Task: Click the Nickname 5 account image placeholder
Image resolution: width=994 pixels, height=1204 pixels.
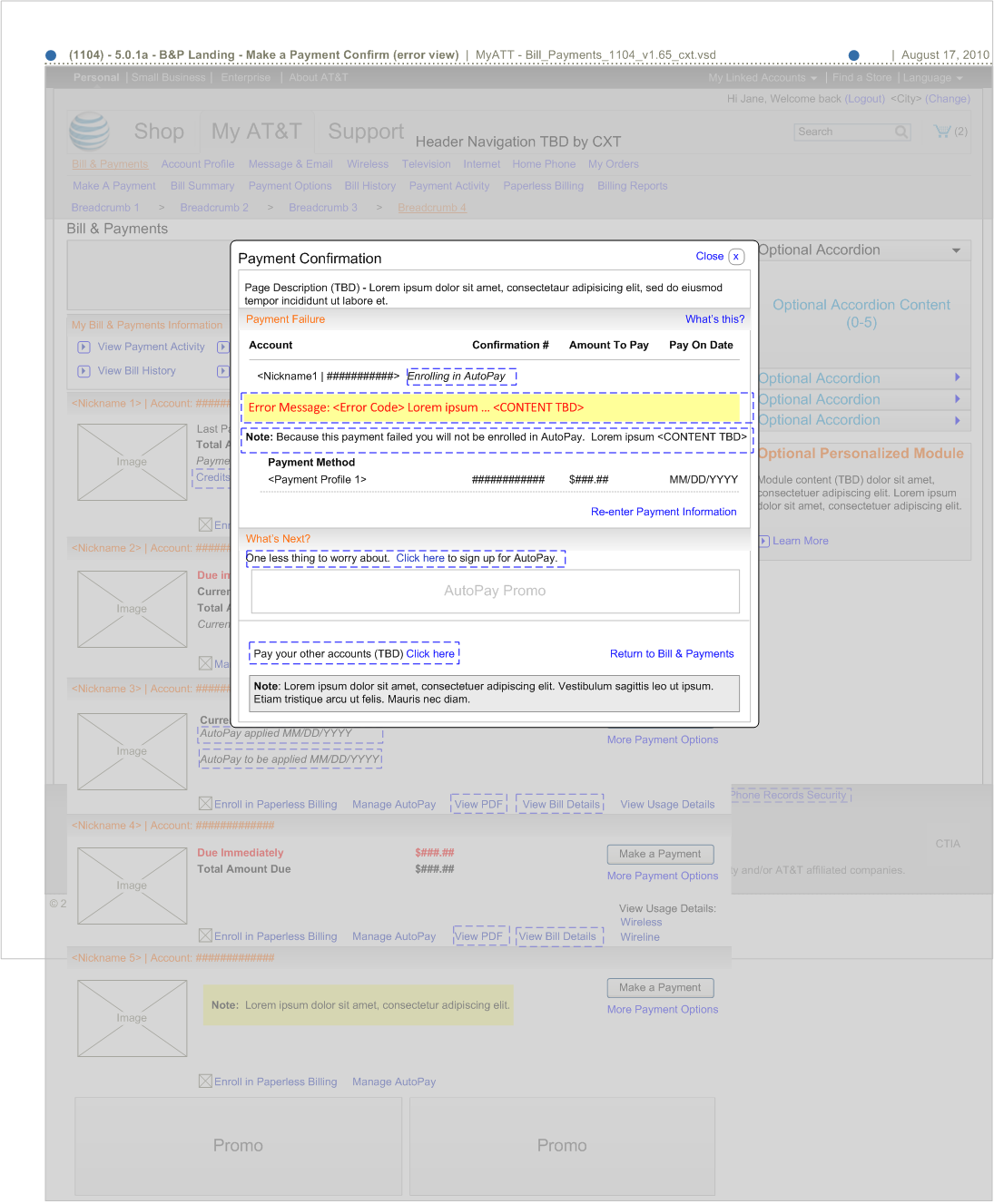Action: point(133,1018)
